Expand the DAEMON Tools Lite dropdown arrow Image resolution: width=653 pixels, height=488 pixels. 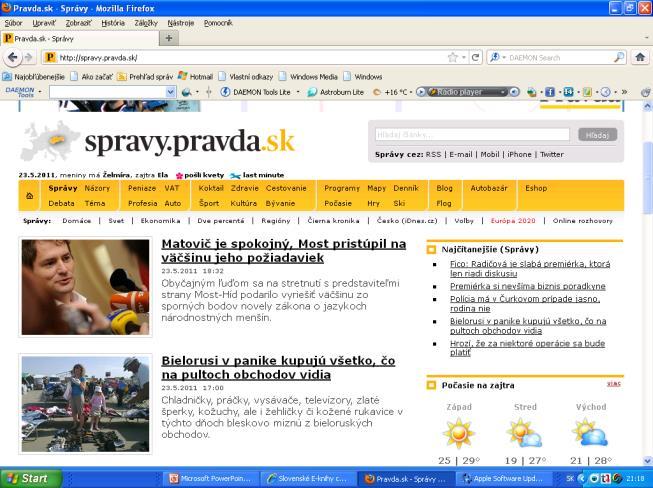coord(298,92)
